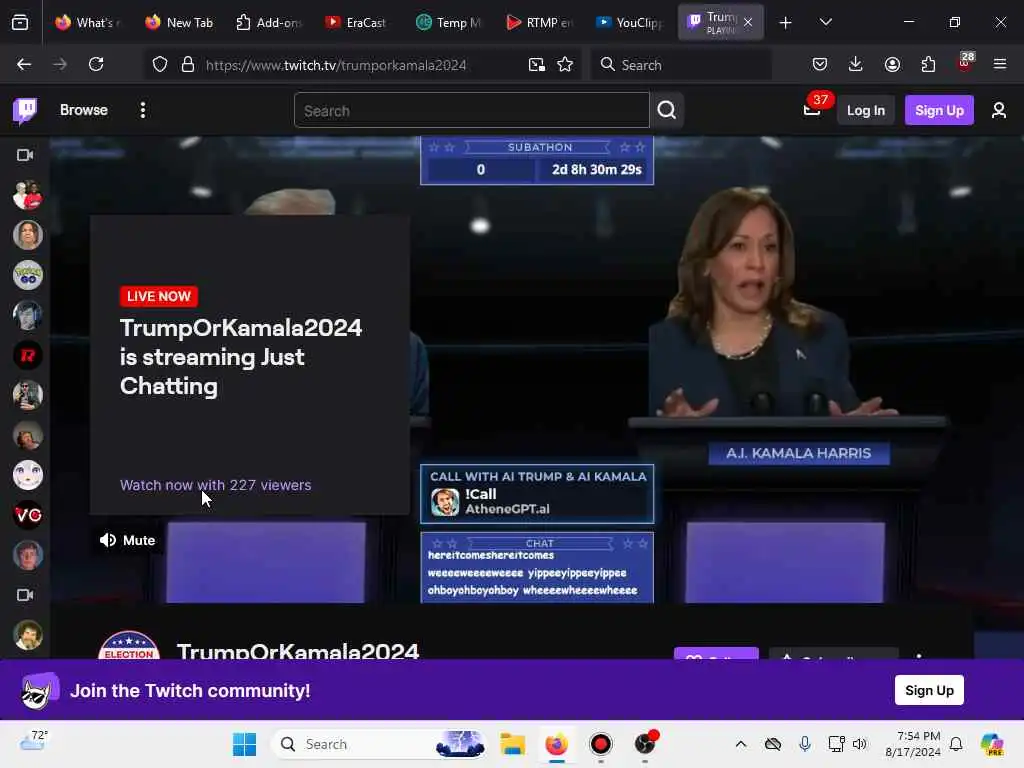1024x768 pixels.
Task: Bookmark this page with star icon
Action: point(565,65)
